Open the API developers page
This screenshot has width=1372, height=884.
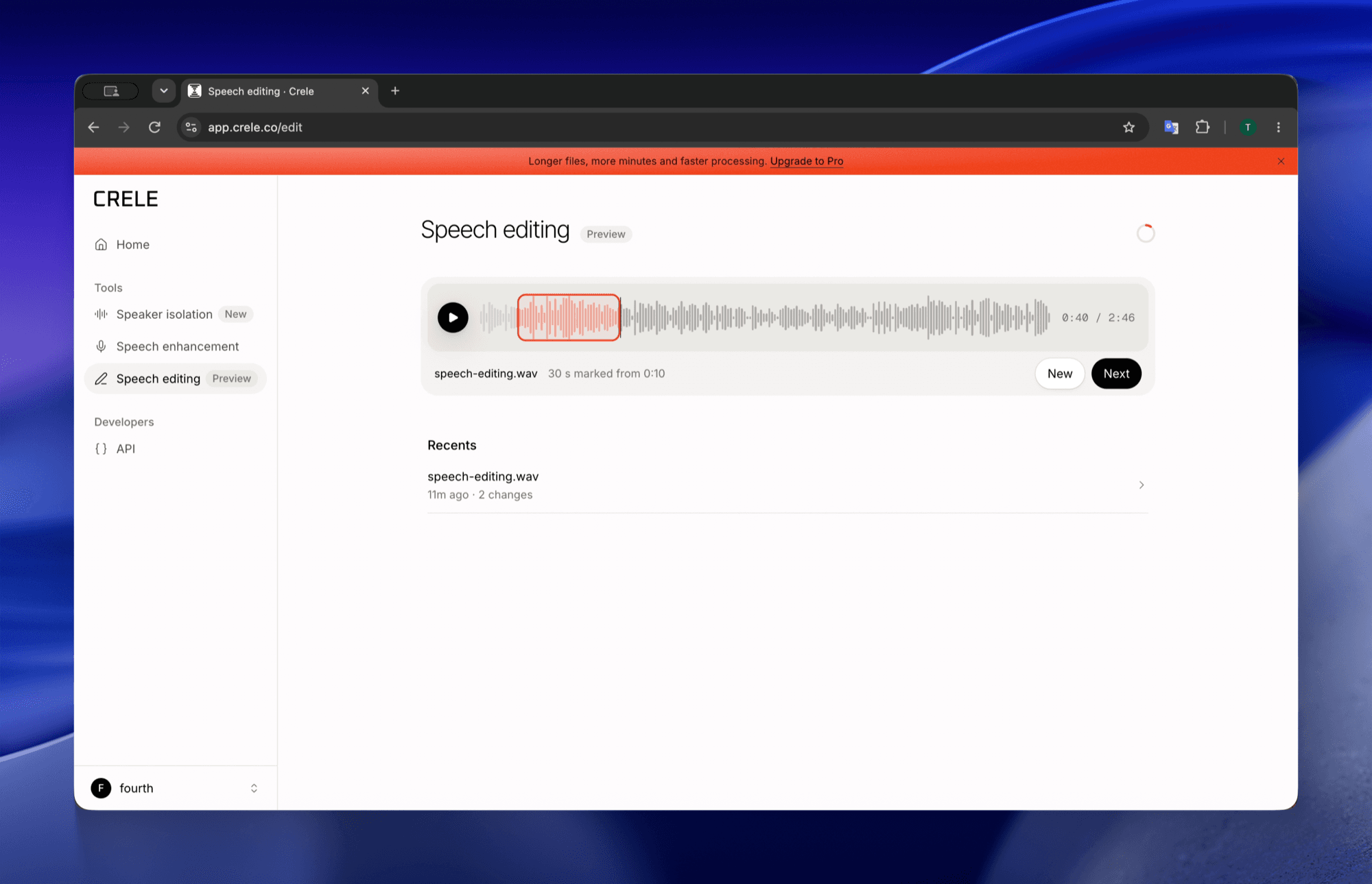175,449
